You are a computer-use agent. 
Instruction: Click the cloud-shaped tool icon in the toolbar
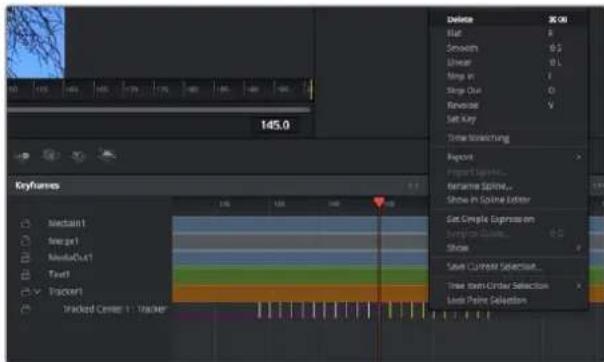(x=107, y=155)
